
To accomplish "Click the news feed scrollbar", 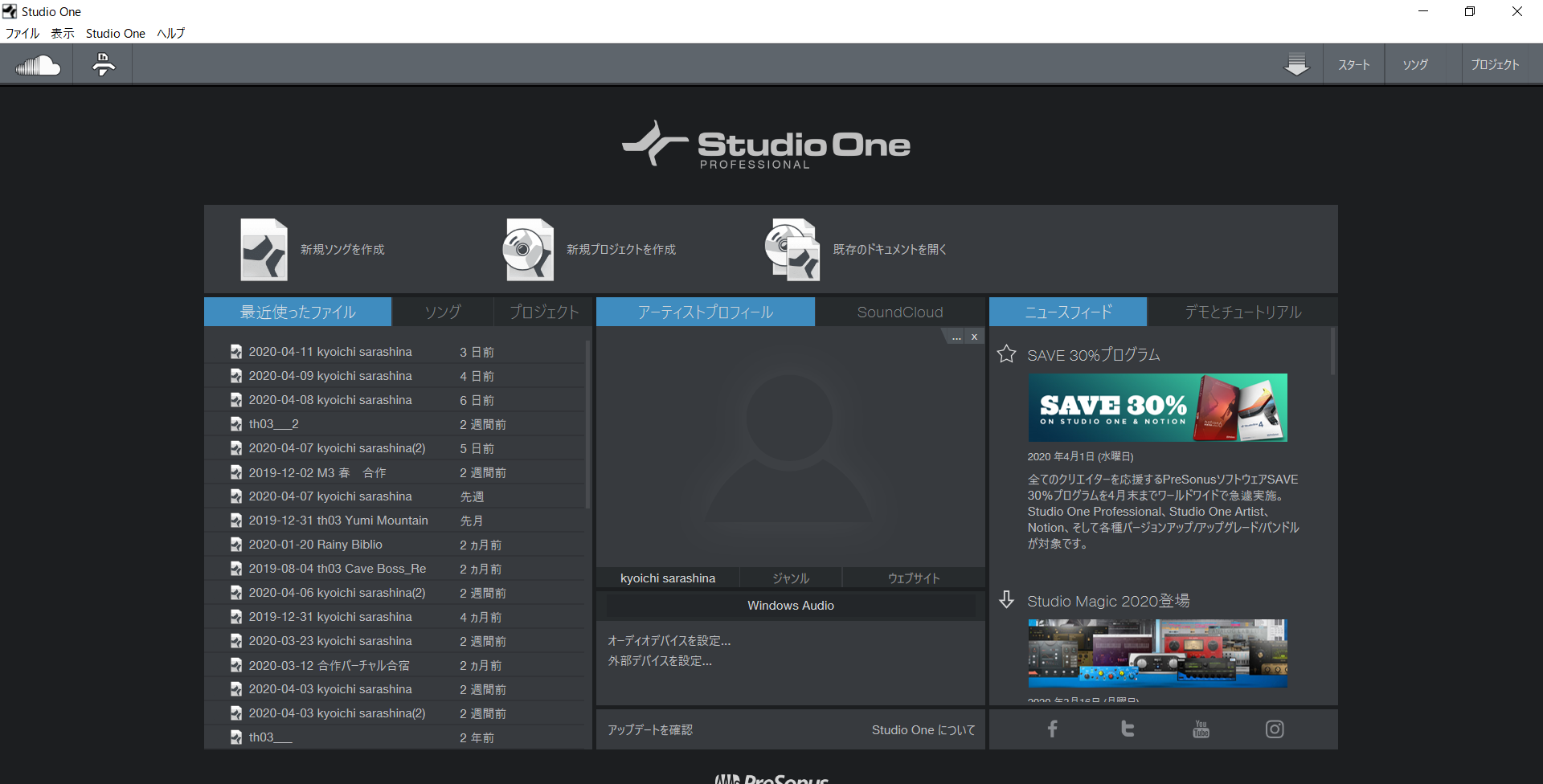I will pyautogui.click(x=1332, y=350).
